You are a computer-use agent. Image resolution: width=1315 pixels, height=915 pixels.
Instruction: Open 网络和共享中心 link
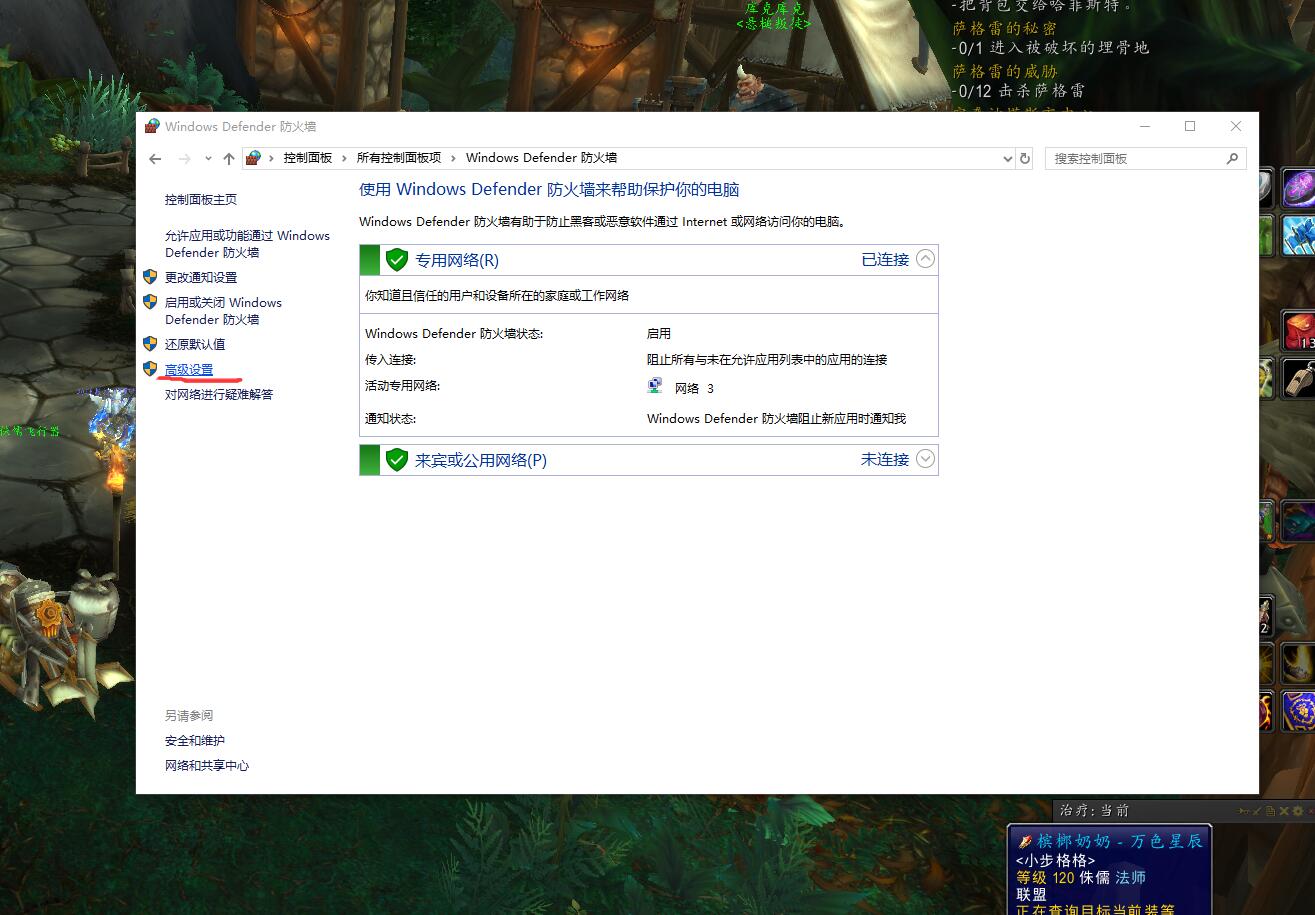(207, 766)
